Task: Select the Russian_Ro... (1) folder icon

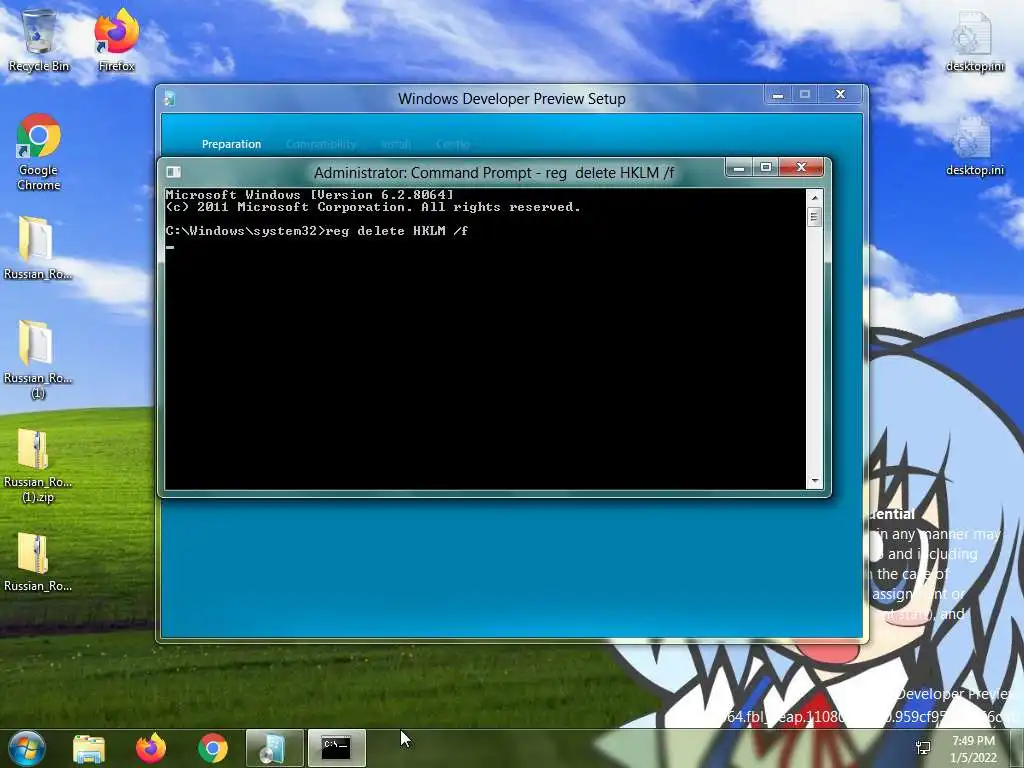Action: [38, 359]
